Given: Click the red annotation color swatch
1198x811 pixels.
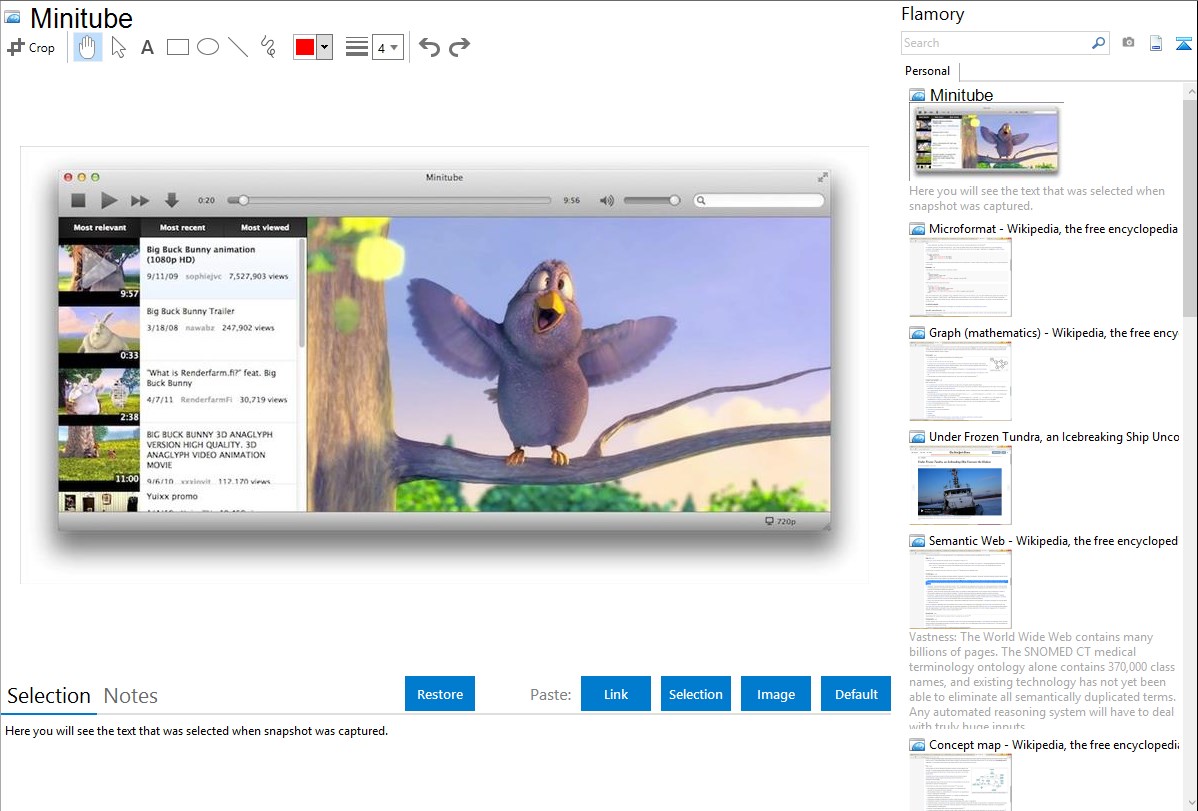Looking at the screenshot, I should click(x=305, y=47).
